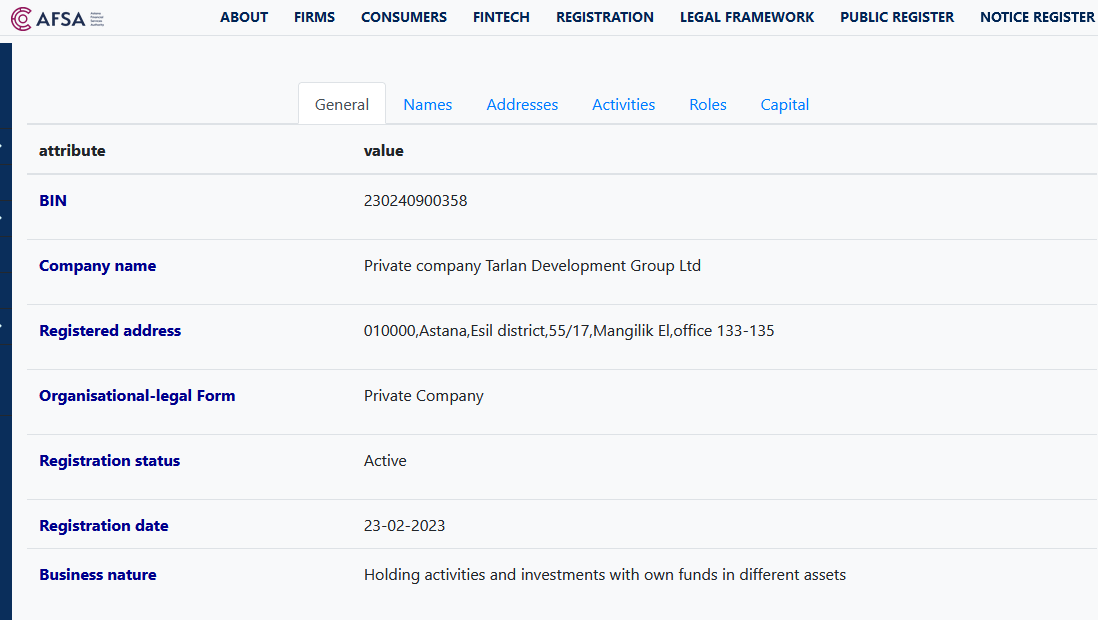Go to the PUBLIC REGISTER
This screenshot has height=620, width=1098.
click(896, 17)
